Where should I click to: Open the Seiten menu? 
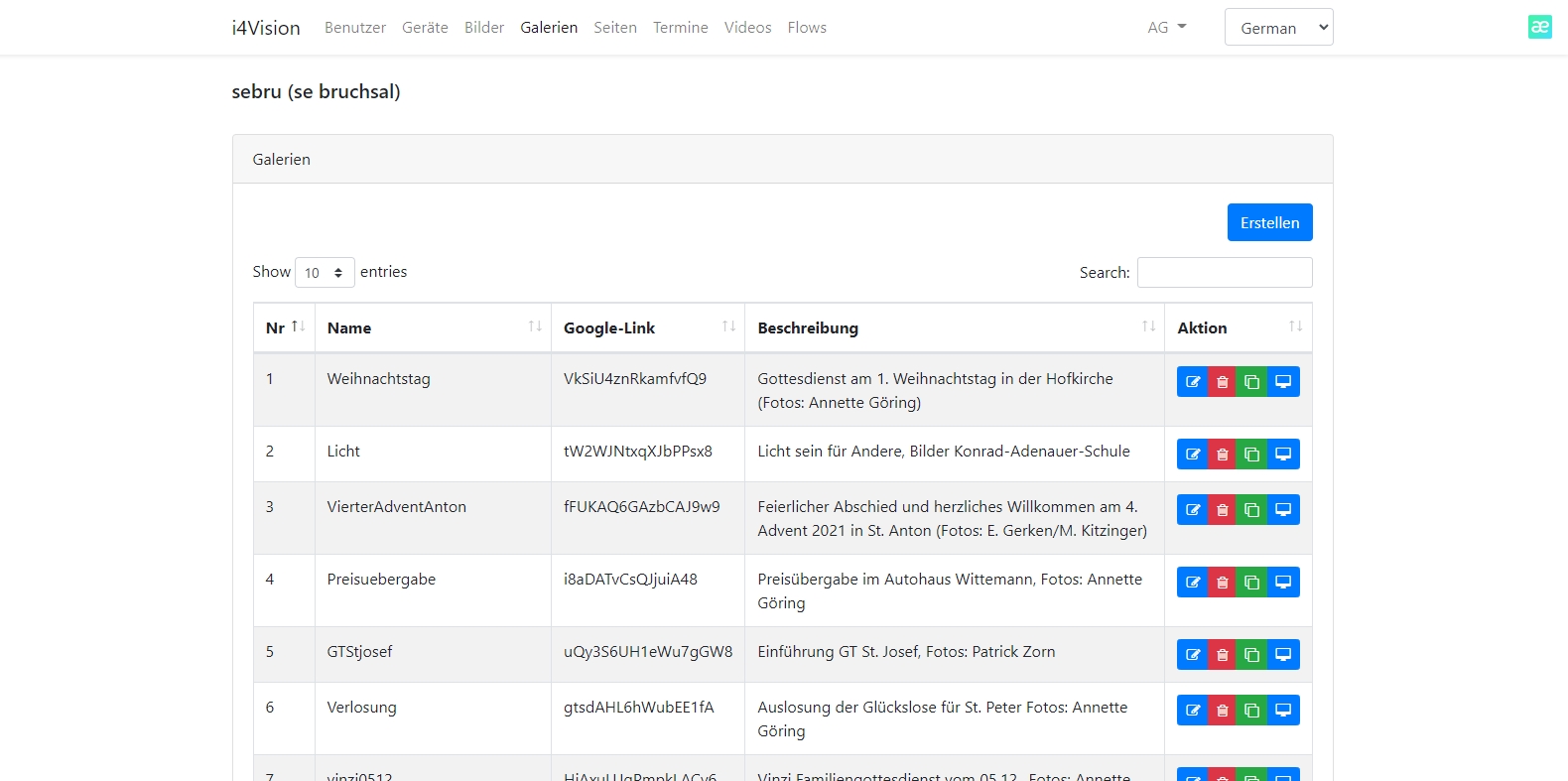pos(615,28)
